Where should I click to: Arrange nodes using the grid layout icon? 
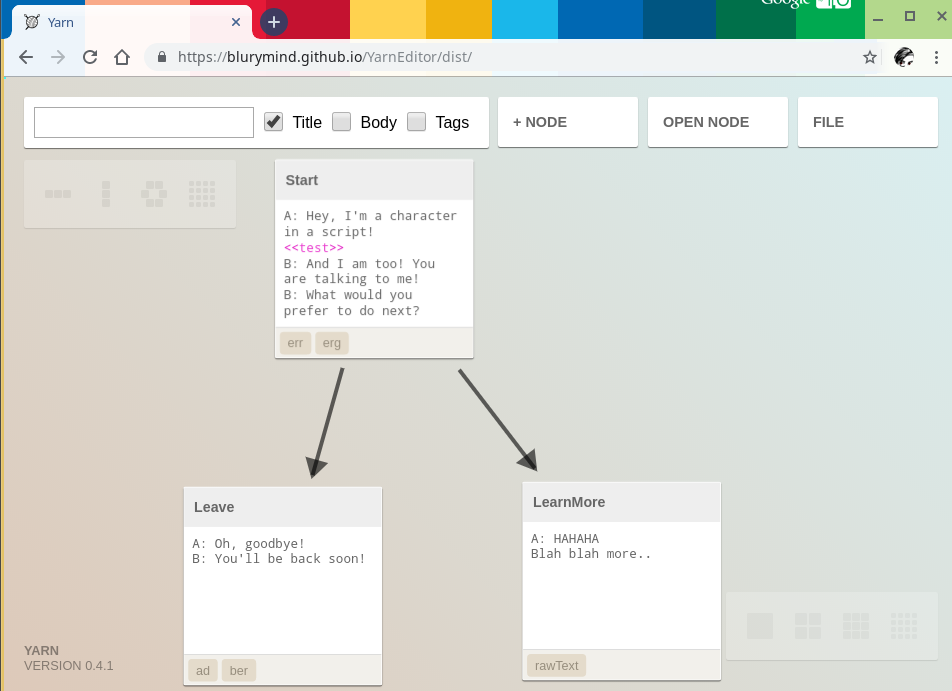[202, 195]
